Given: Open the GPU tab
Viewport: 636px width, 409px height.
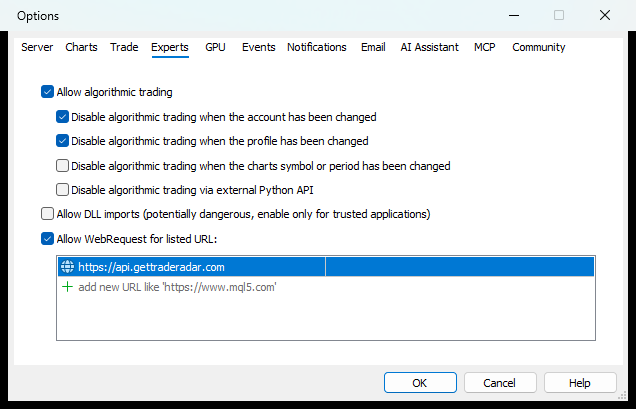Looking at the screenshot, I should click(x=215, y=47).
